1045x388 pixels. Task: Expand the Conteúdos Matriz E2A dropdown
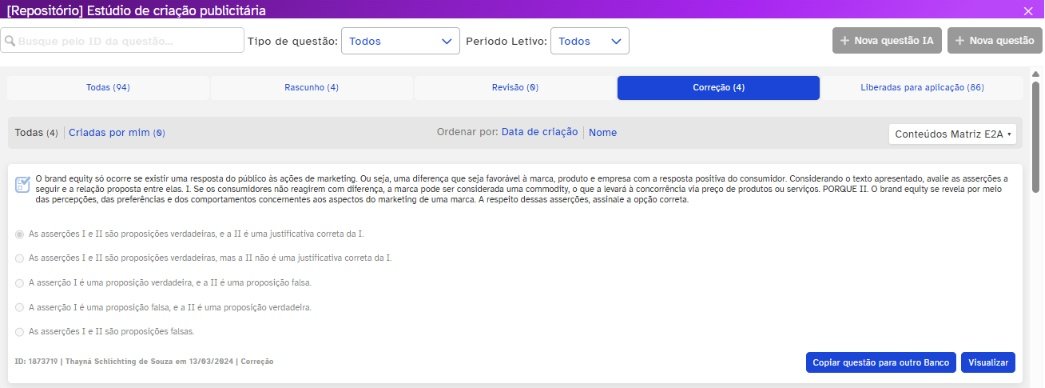click(x=953, y=134)
